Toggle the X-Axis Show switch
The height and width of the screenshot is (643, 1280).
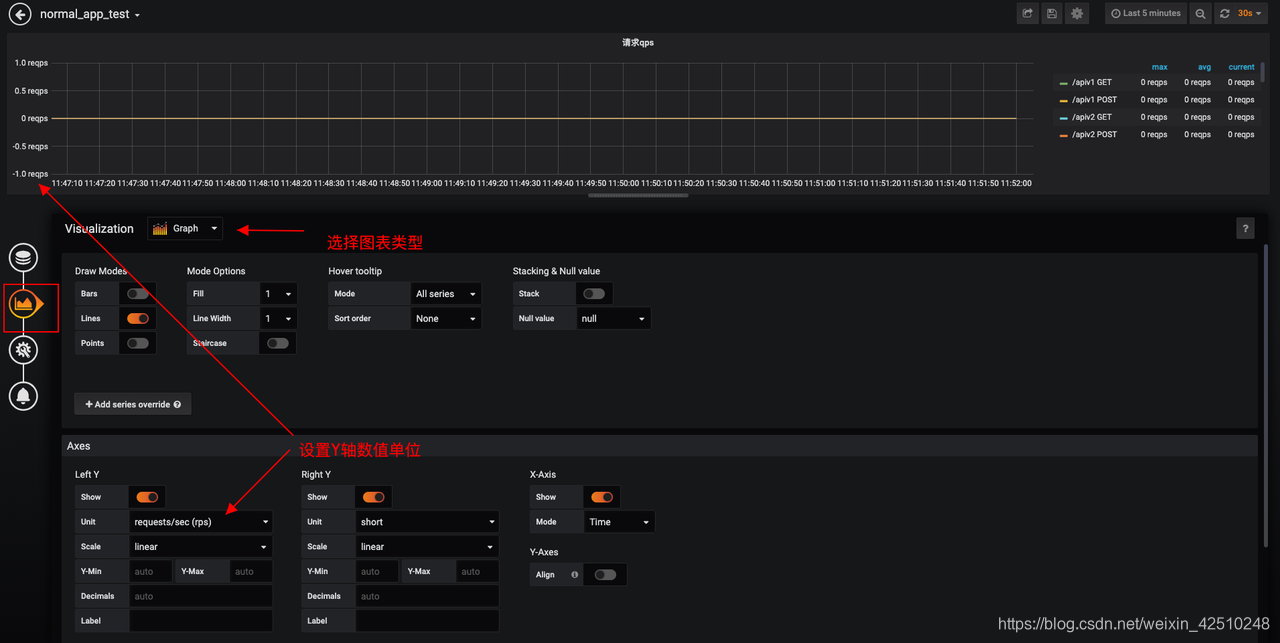click(x=602, y=497)
